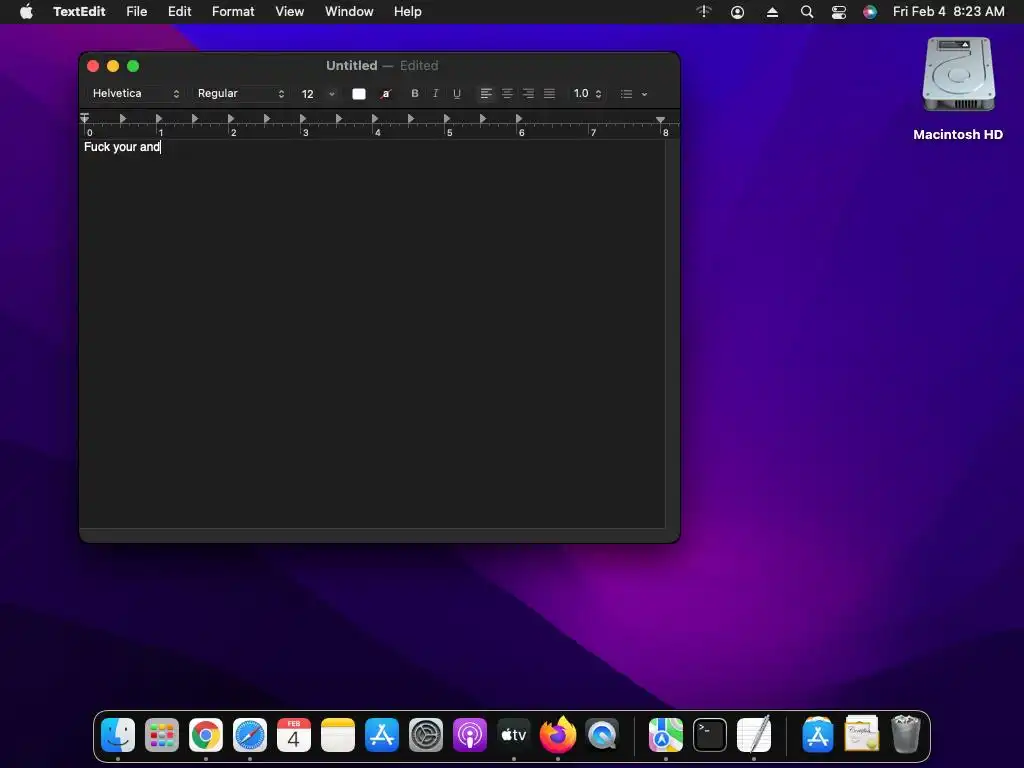
Task: Open Siri from menu bar
Action: tap(870, 12)
